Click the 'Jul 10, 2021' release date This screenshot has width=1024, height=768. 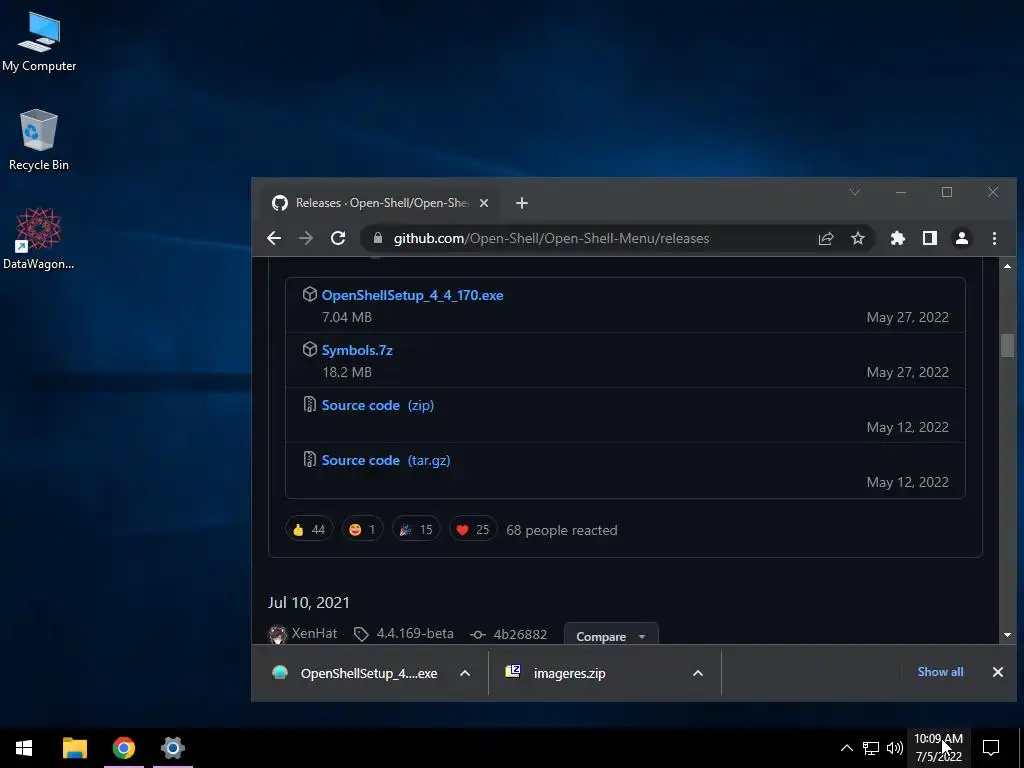309,602
